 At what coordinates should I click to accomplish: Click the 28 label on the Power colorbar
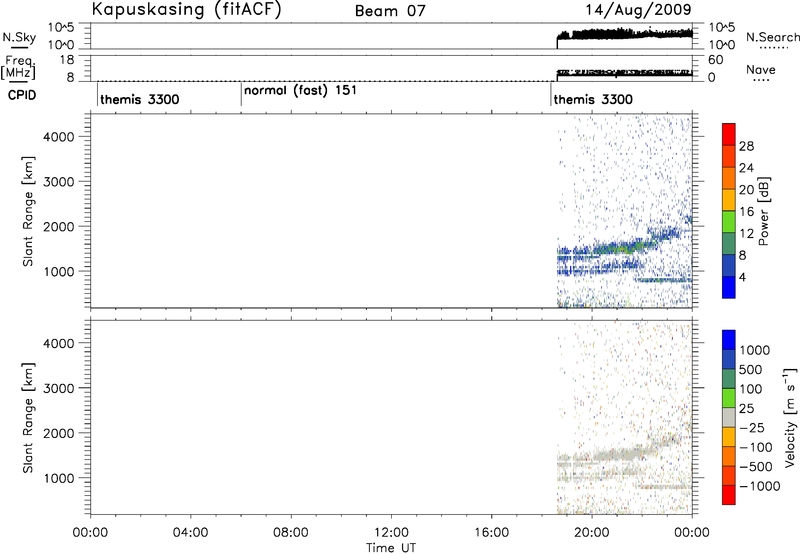746,146
